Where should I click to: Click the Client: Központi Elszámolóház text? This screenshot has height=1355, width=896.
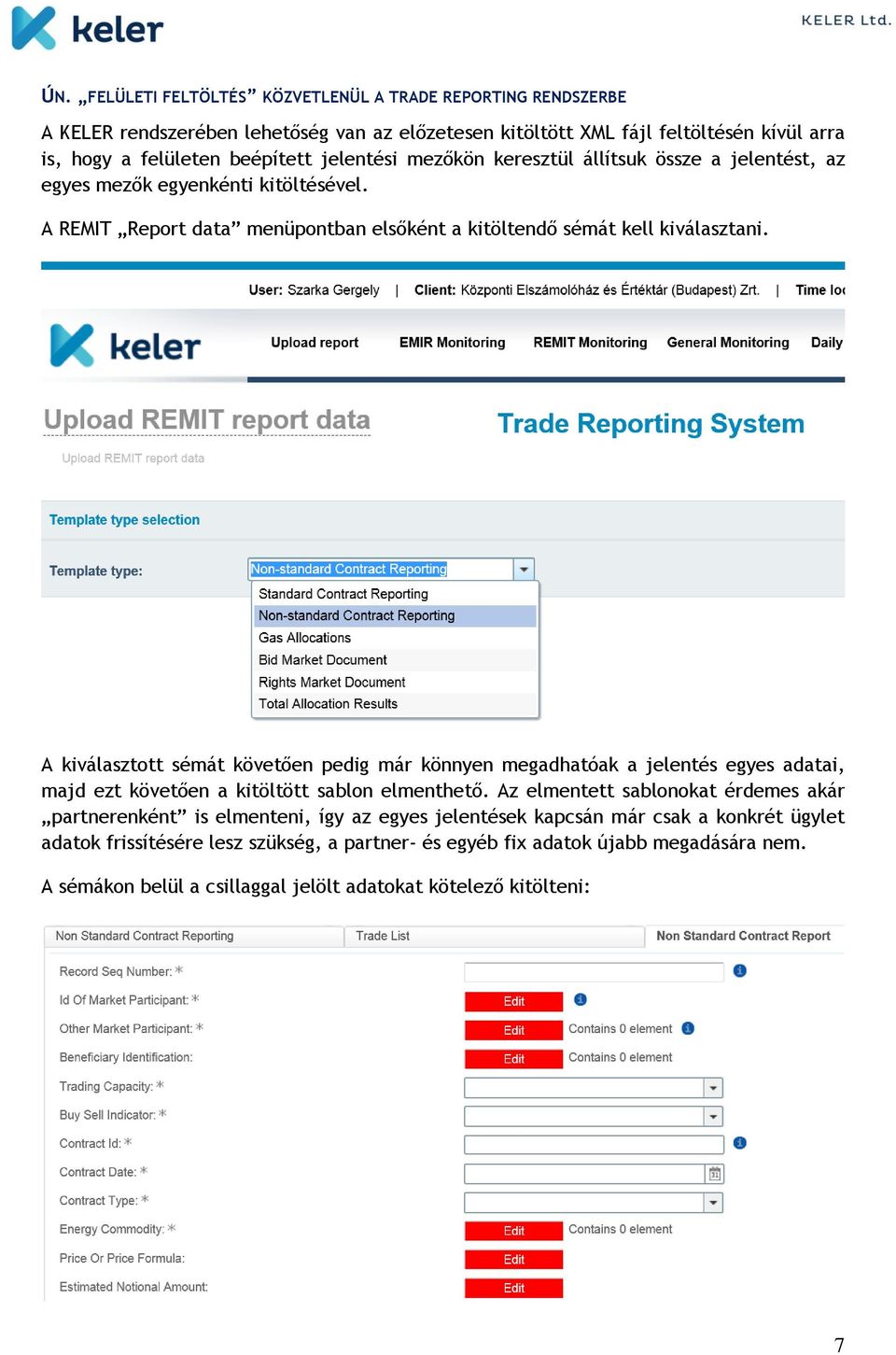tap(586, 290)
